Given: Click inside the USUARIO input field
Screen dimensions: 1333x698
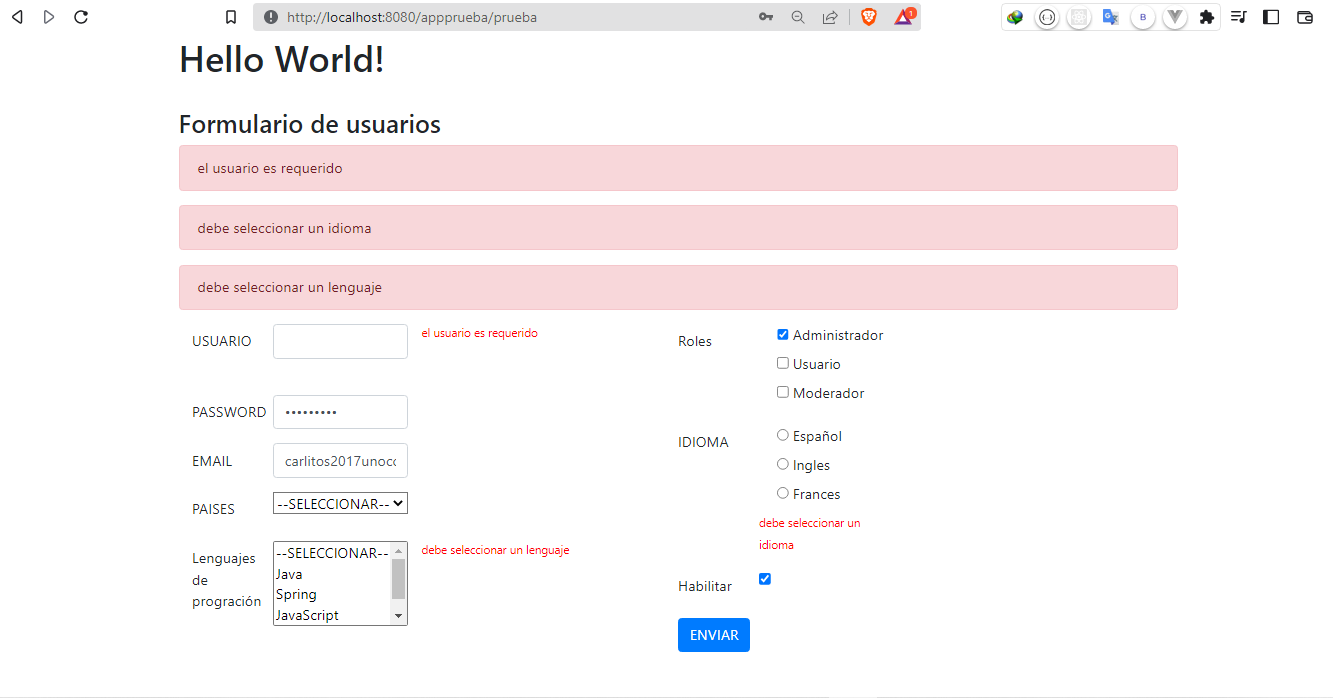Looking at the screenshot, I should 340,341.
